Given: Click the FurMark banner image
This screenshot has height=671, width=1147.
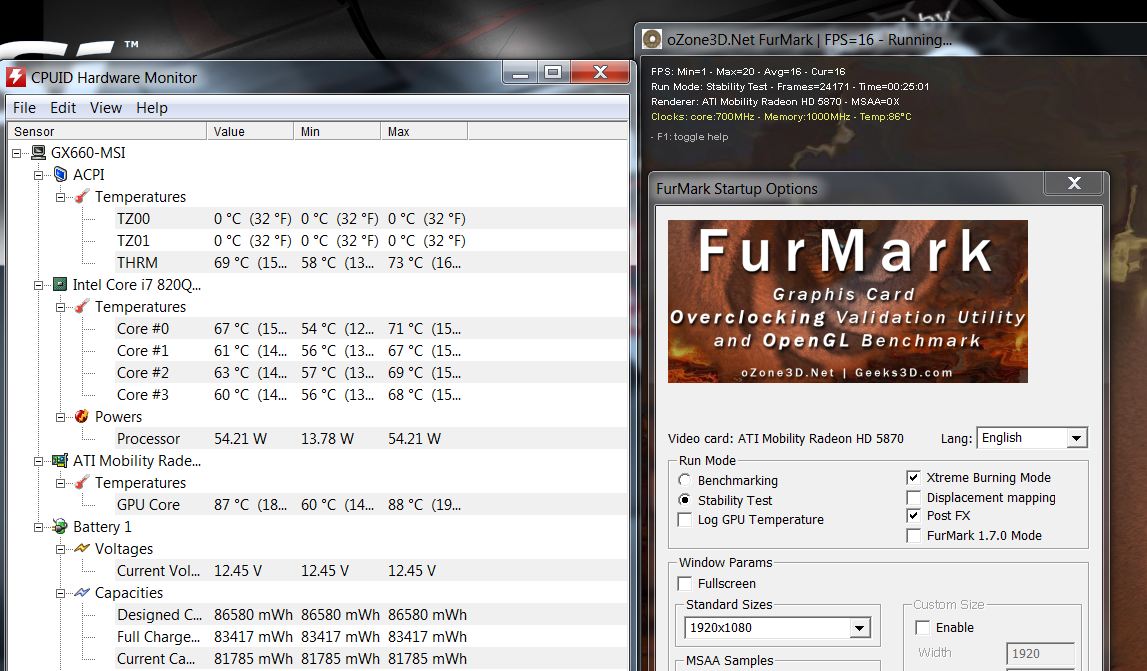Looking at the screenshot, I should coord(848,301).
